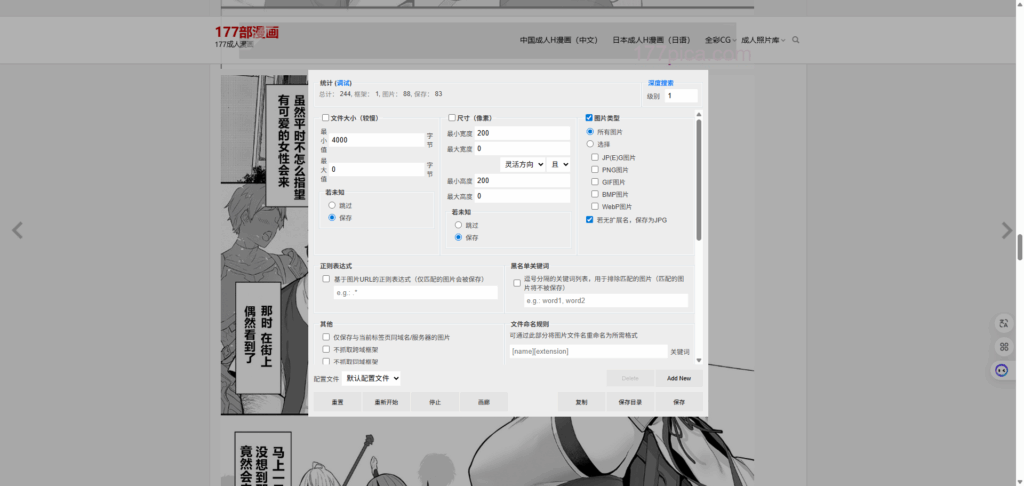Expand the 全彩CG site menu

pos(720,40)
